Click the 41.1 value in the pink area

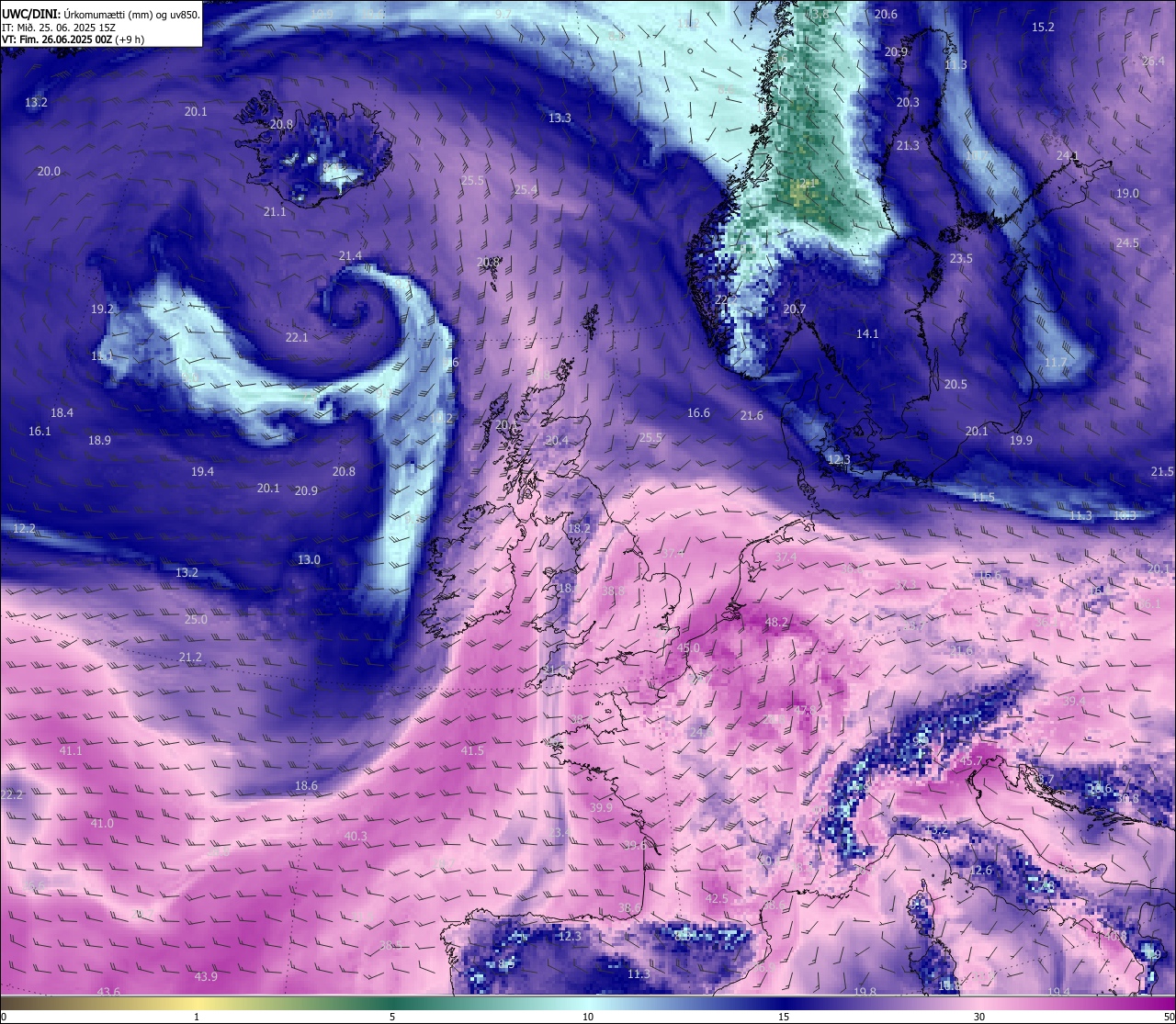click(71, 751)
